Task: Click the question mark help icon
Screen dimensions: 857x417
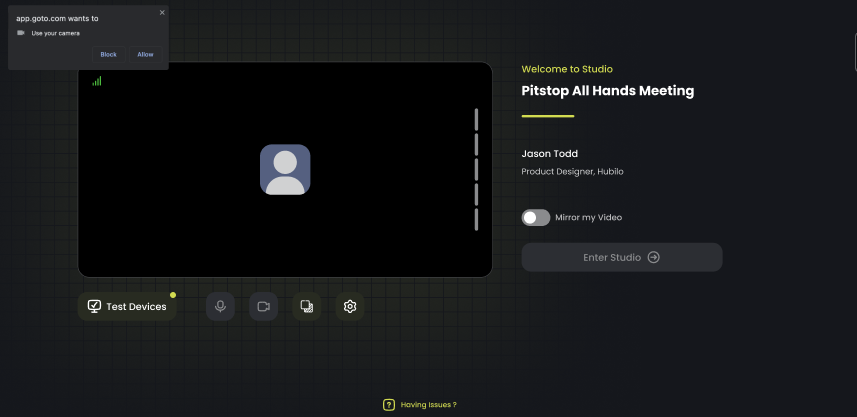Action: click(389, 405)
